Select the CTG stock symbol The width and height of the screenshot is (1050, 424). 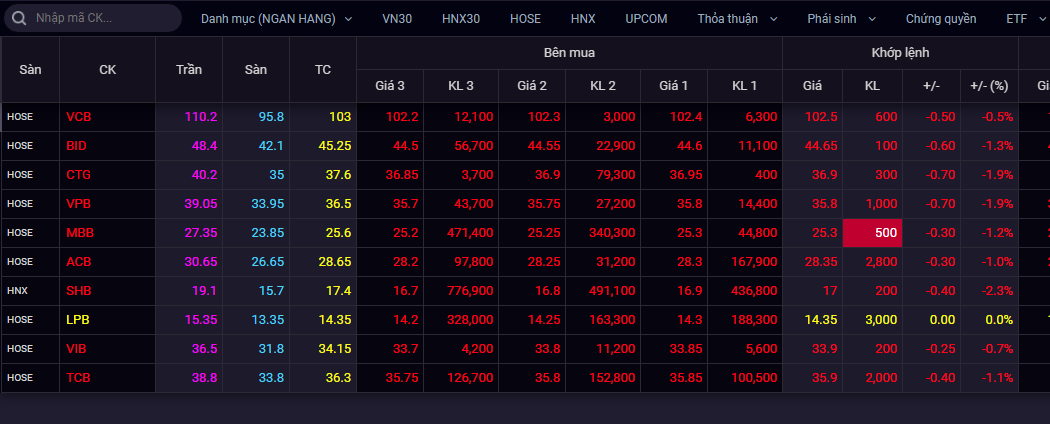coord(78,175)
